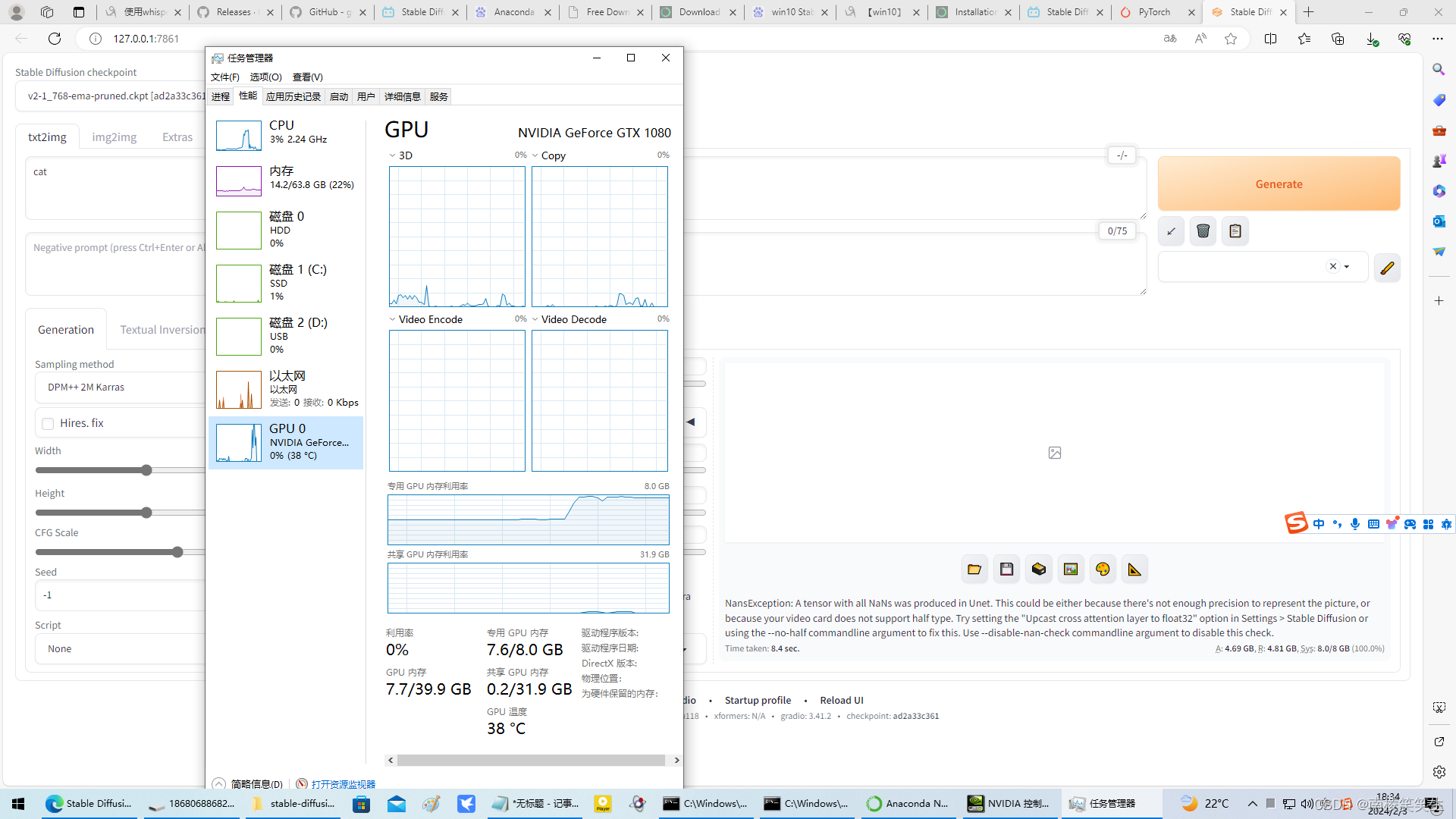Click the pencil edit styles icon
Screen dimensions: 1456x819
[1387, 268]
